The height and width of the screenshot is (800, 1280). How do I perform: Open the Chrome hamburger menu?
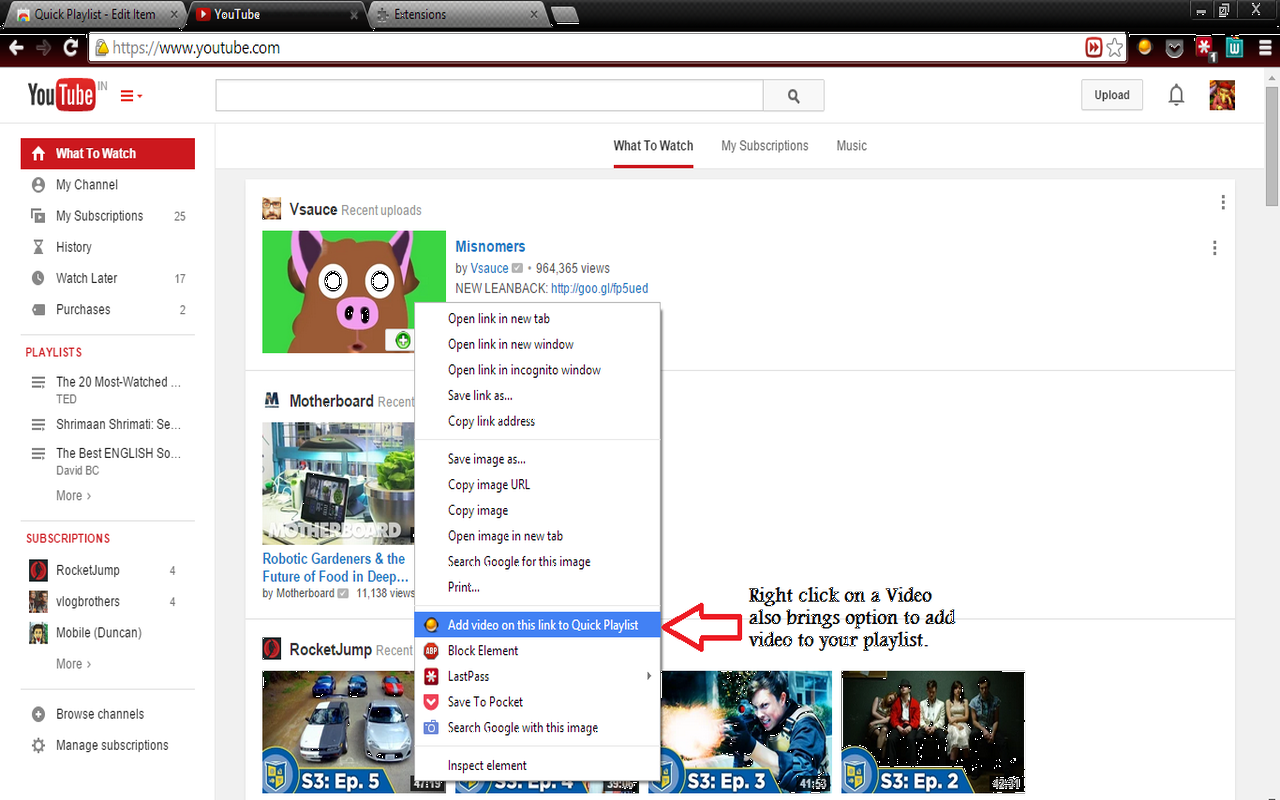pos(1264,47)
